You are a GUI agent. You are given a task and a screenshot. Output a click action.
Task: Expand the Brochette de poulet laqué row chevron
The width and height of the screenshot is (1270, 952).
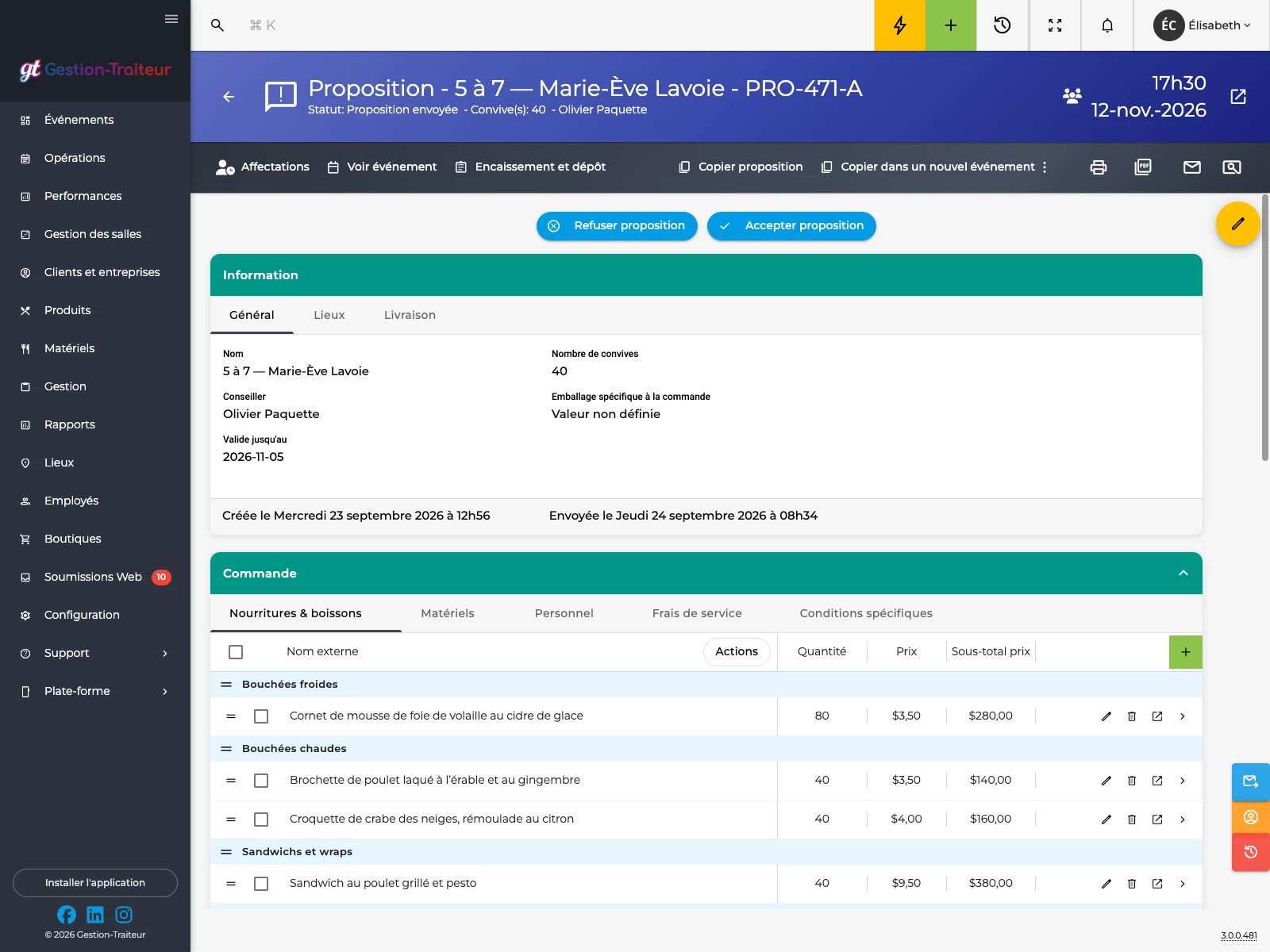[x=1183, y=781]
